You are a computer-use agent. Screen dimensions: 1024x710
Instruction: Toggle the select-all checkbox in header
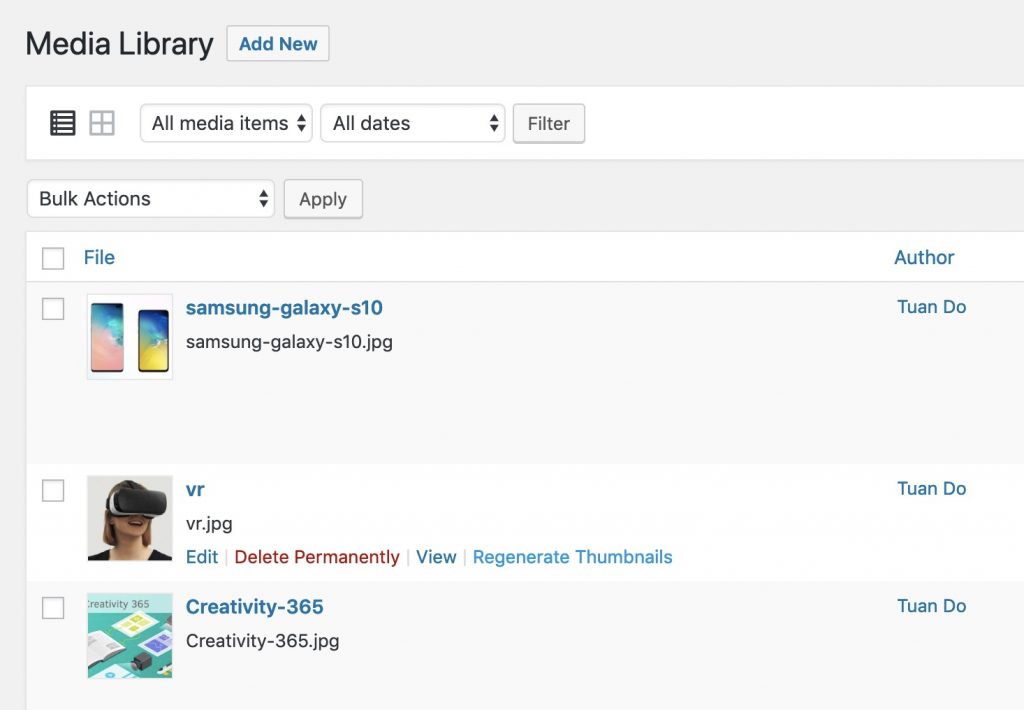53,258
